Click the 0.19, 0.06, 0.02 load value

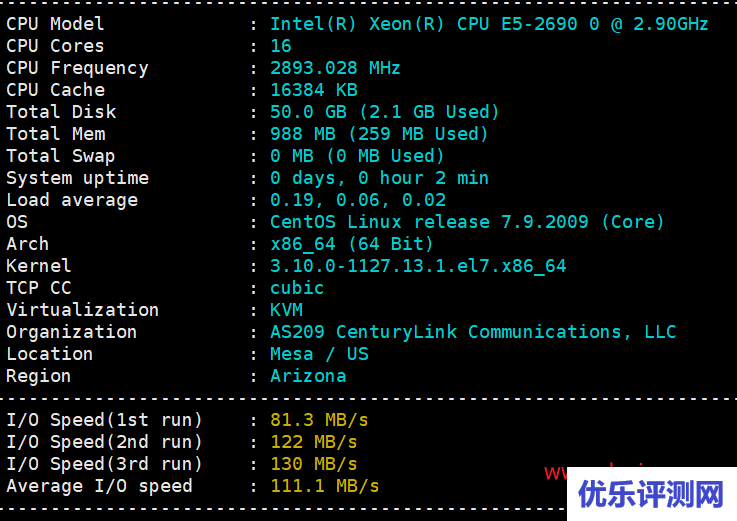tap(358, 200)
